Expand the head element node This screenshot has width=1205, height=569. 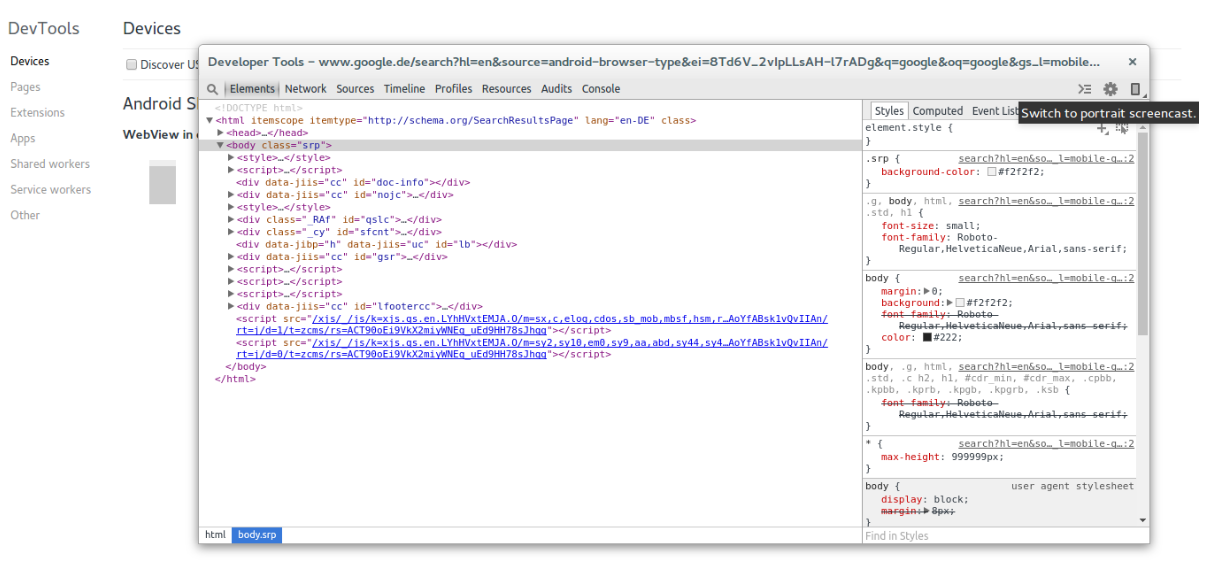point(222,133)
